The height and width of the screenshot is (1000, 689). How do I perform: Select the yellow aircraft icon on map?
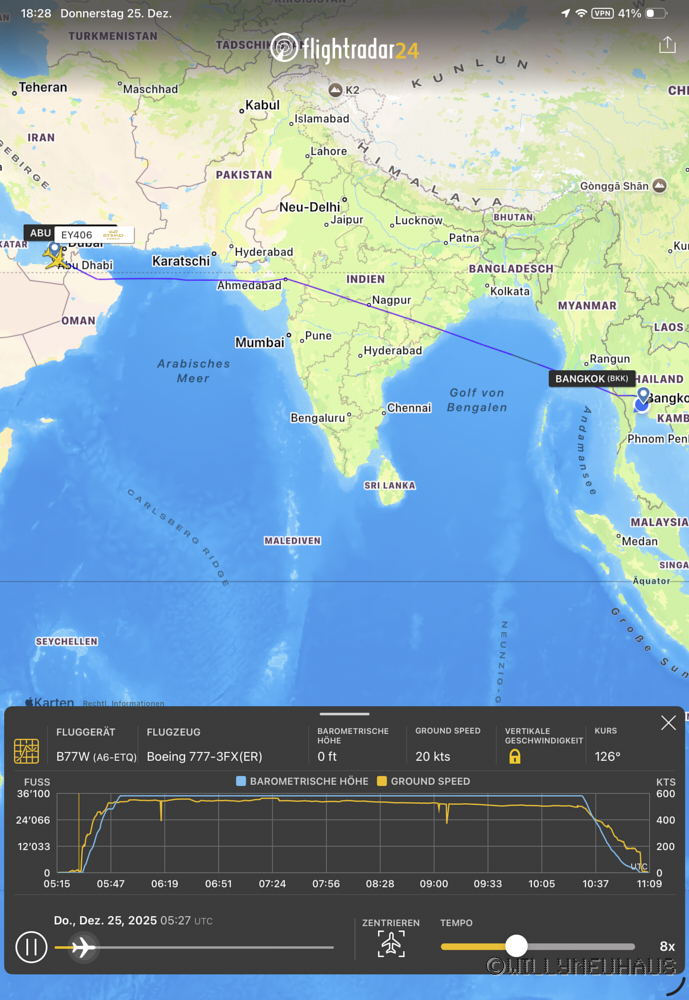pos(56,256)
